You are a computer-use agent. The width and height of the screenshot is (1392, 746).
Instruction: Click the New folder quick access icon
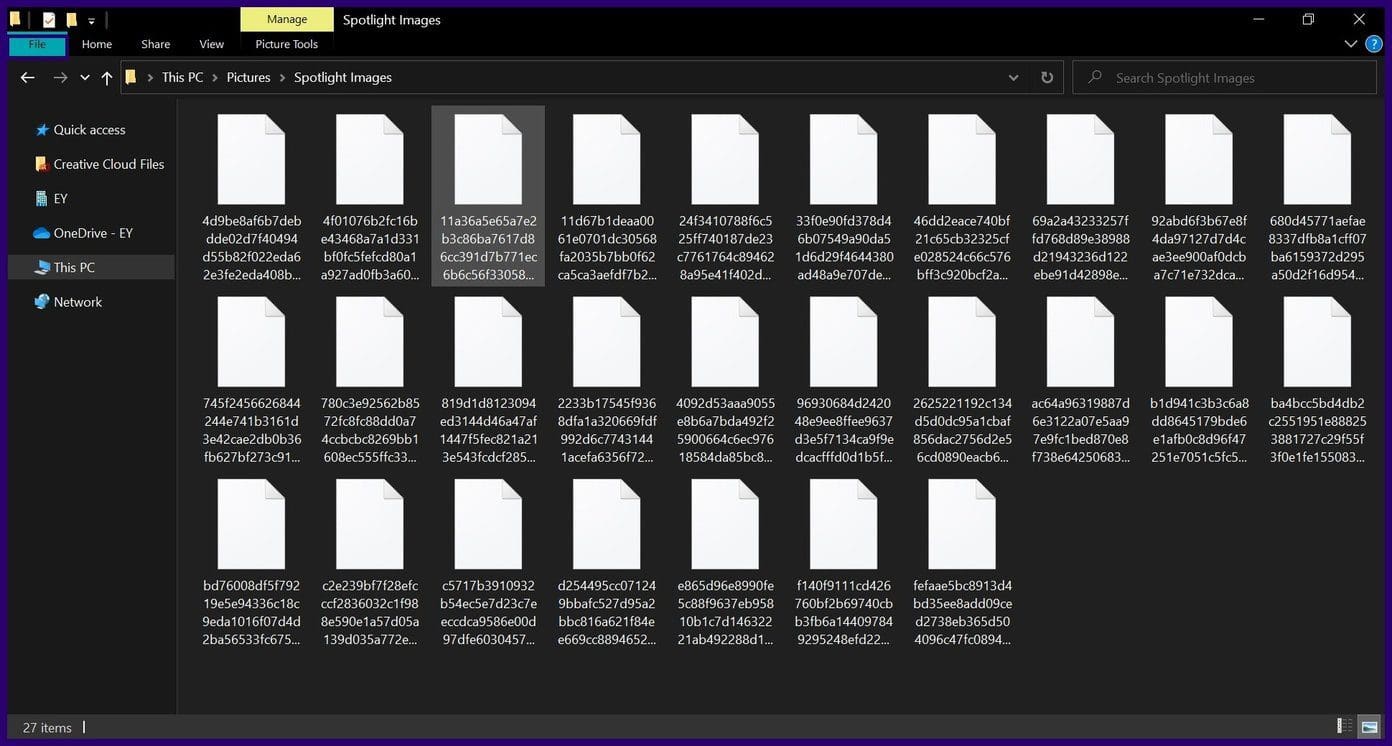(x=71, y=19)
